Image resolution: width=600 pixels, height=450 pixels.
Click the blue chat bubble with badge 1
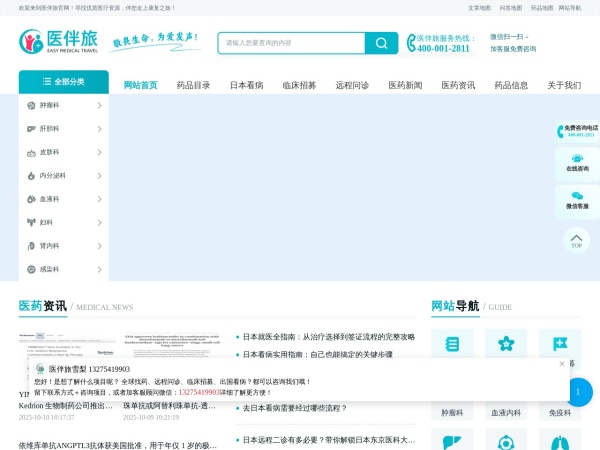tap(579, 392)
